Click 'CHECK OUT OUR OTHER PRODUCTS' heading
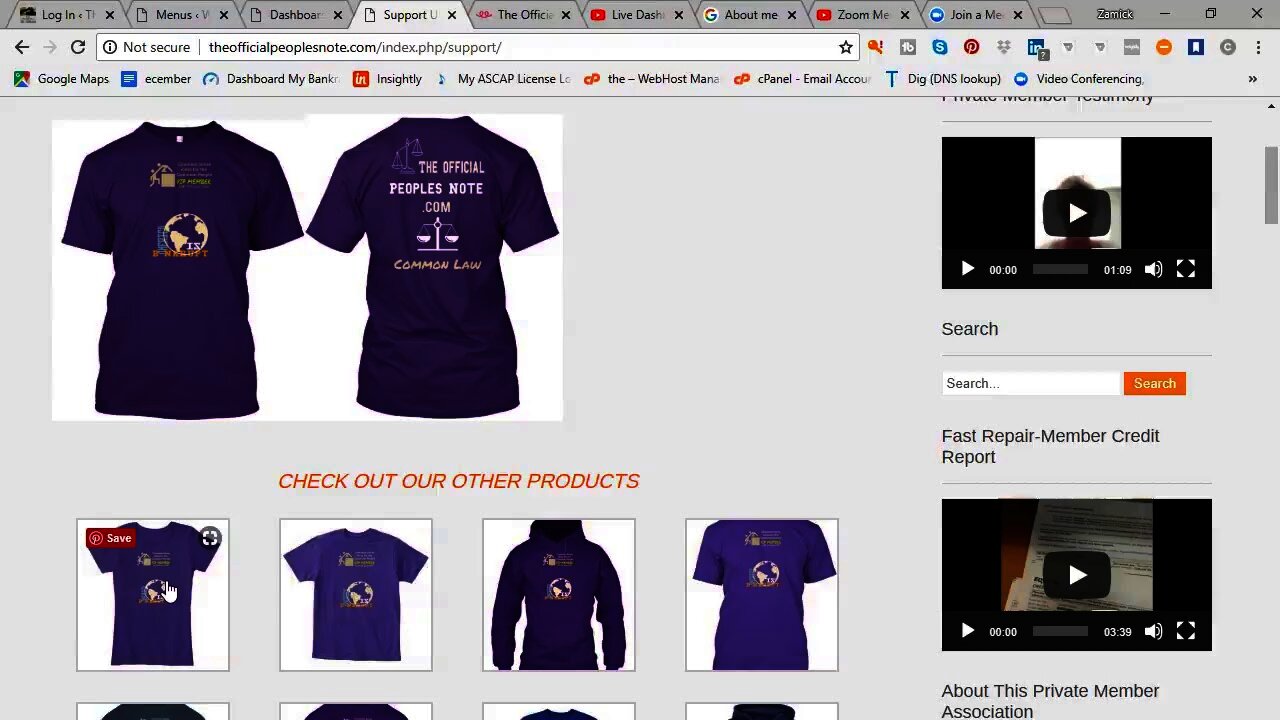 [458, 481]
